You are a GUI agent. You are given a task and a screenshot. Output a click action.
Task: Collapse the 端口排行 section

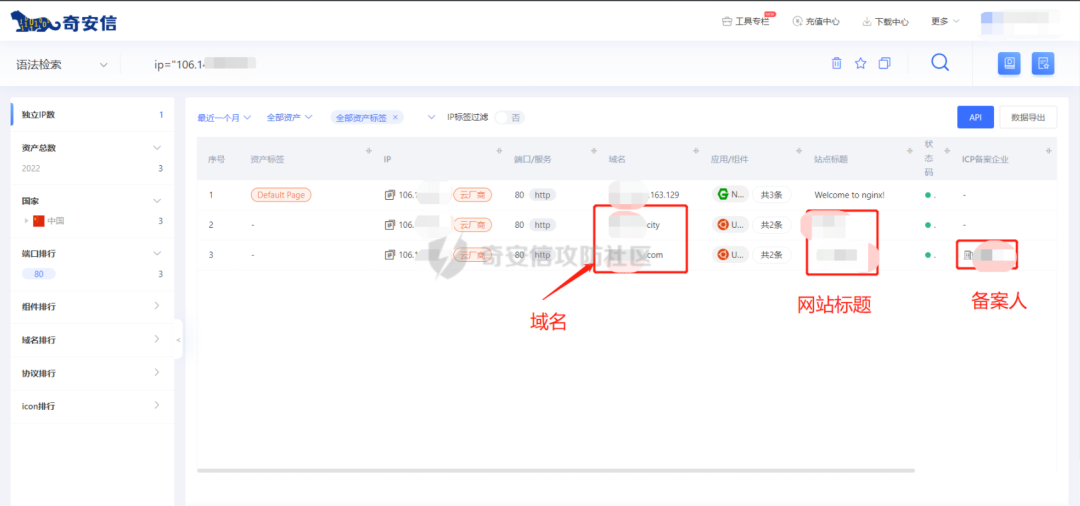[x=157, y=253]
